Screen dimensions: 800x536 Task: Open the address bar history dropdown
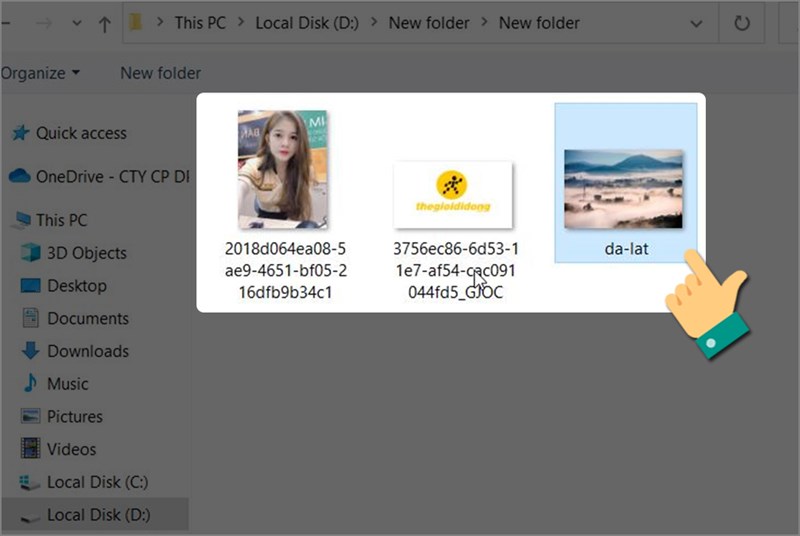pyautogui.click(x=696, y=23)
